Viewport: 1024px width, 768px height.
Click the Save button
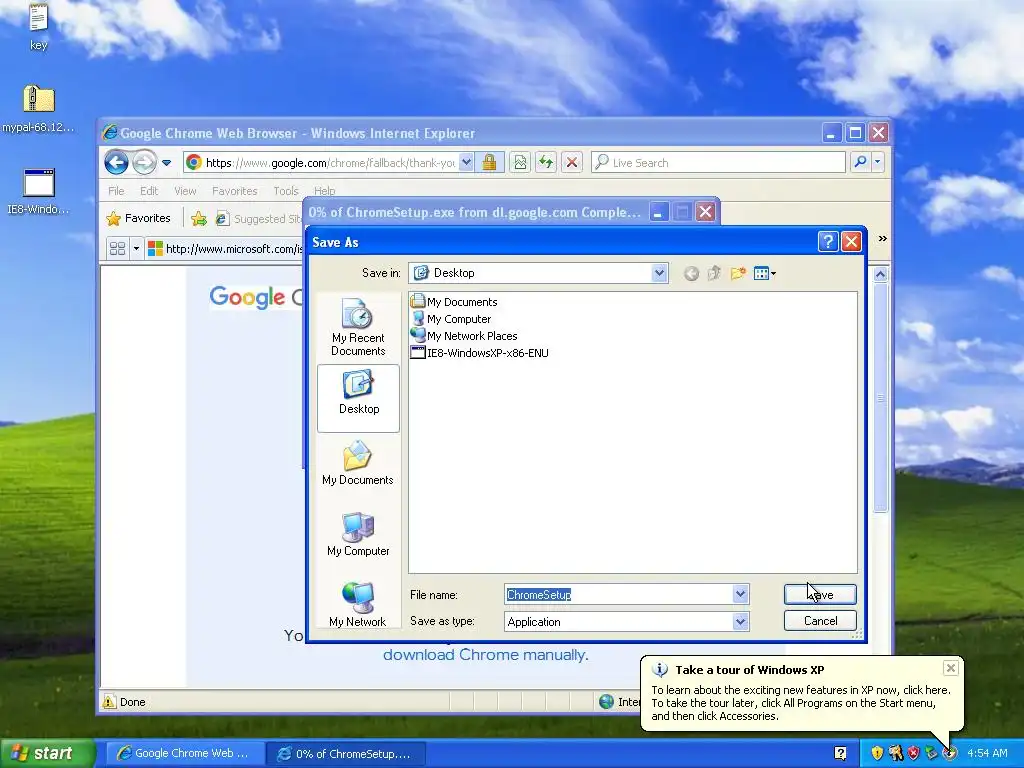820,594
